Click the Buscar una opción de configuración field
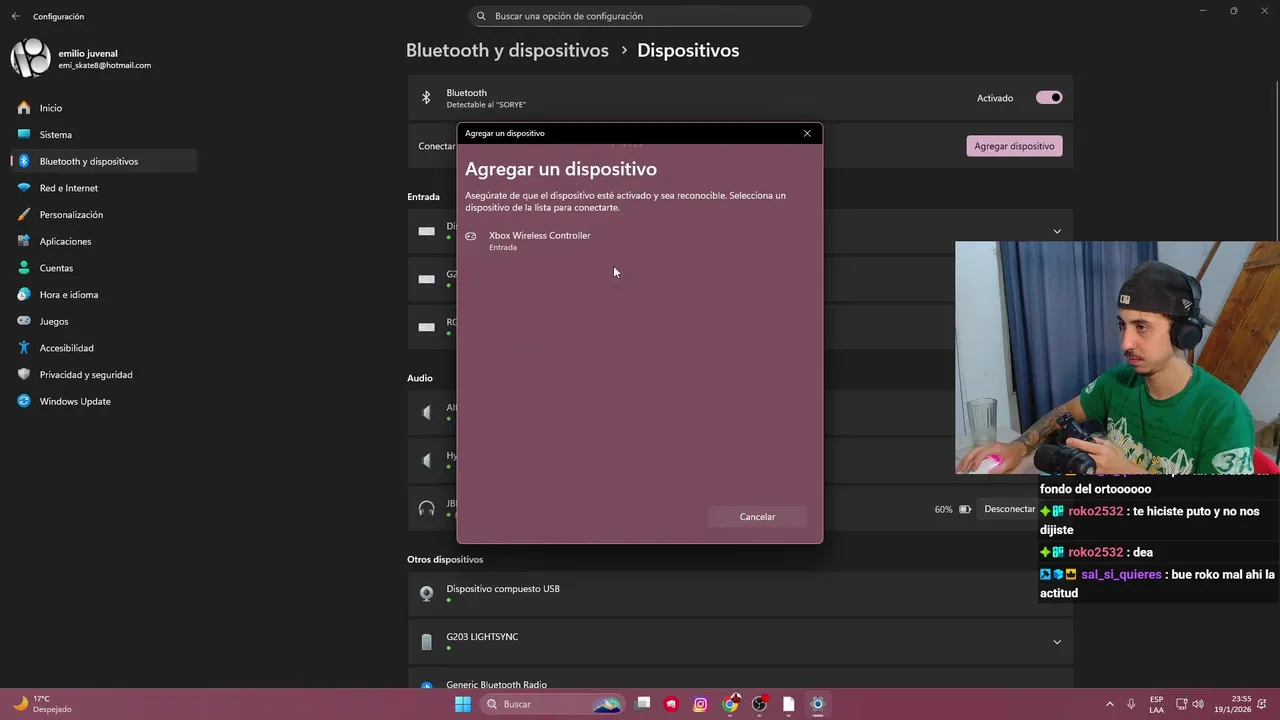 click(x=640, y=16)
